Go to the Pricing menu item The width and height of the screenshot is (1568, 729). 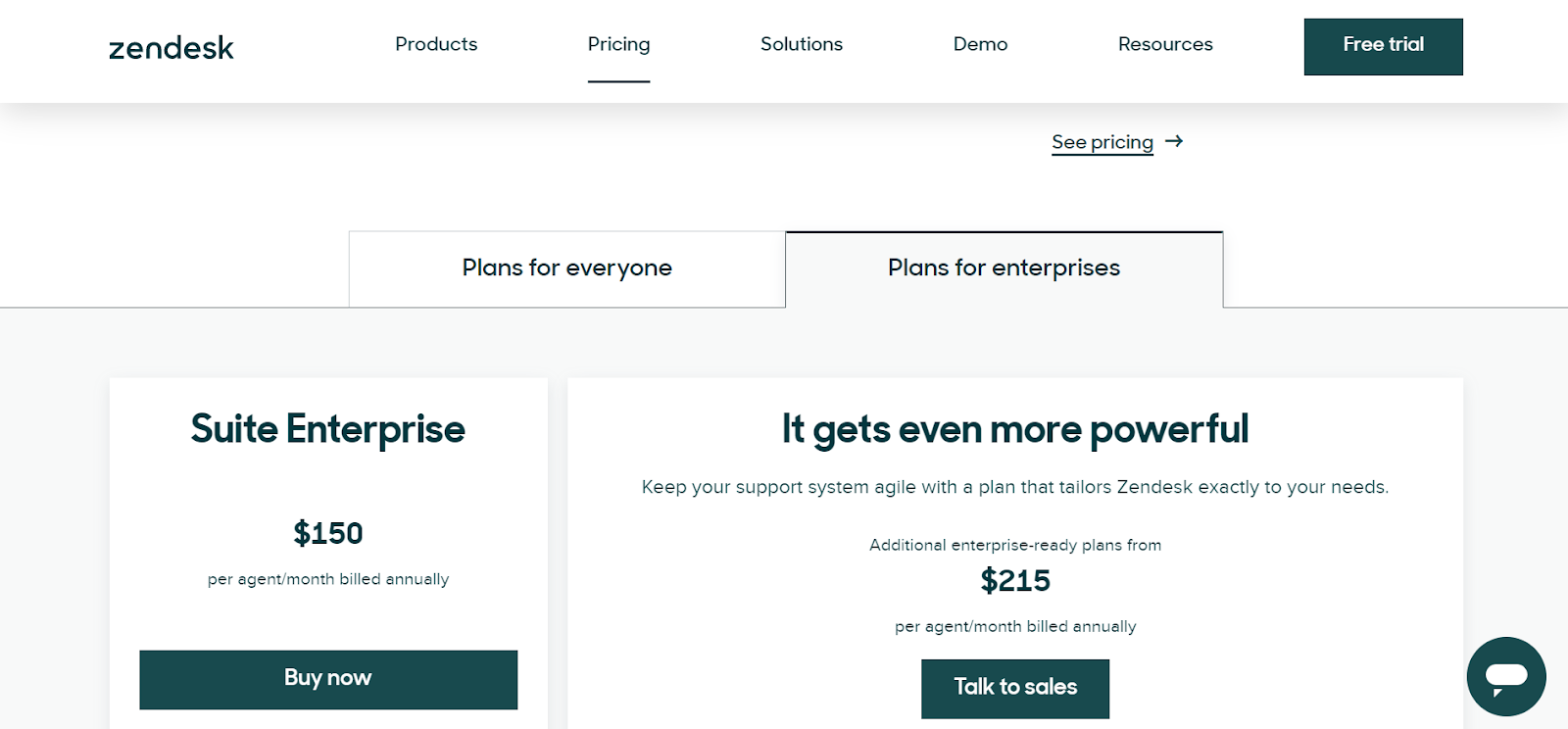[x=618, y=44]
